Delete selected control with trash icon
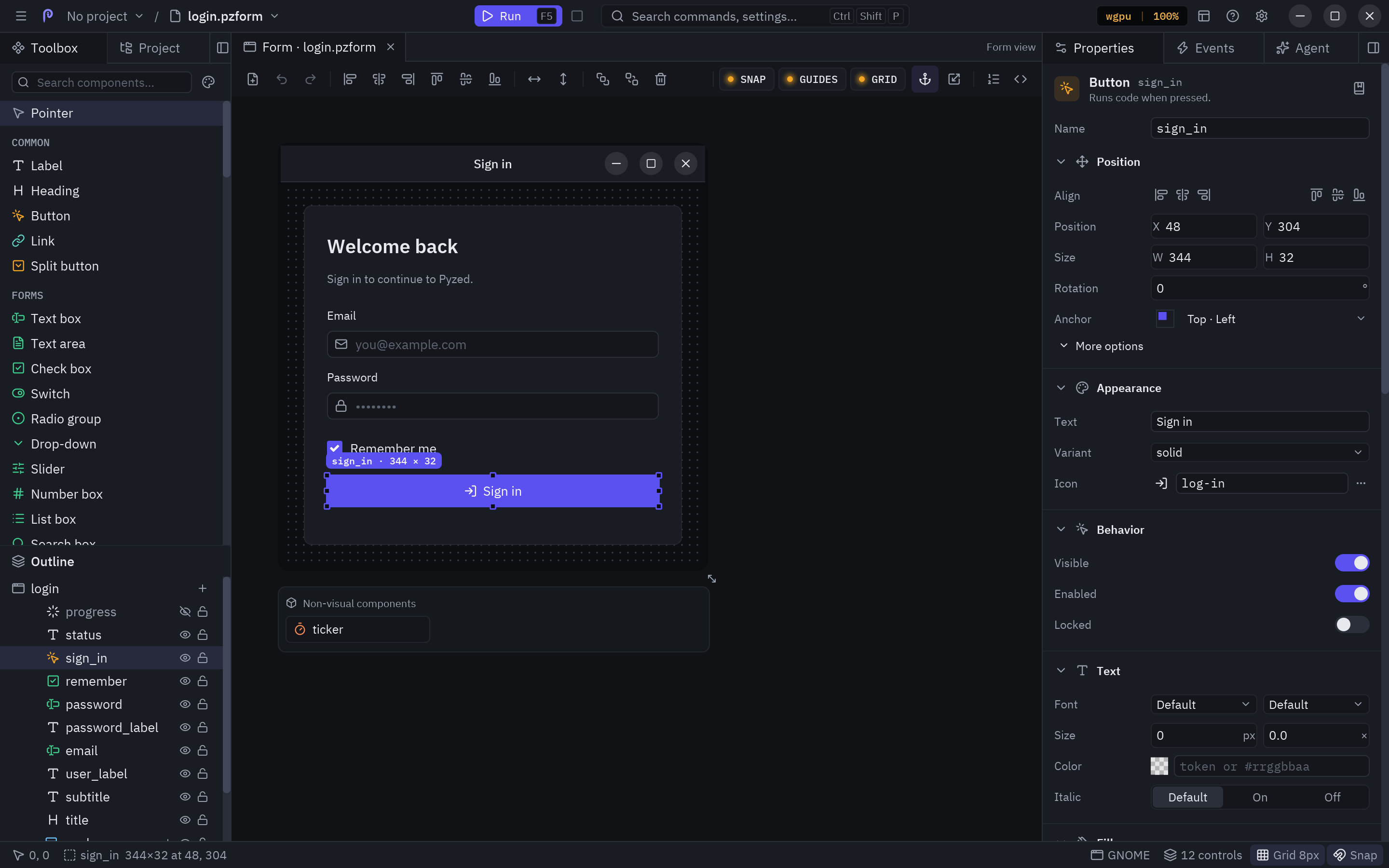 click(661, 79)
